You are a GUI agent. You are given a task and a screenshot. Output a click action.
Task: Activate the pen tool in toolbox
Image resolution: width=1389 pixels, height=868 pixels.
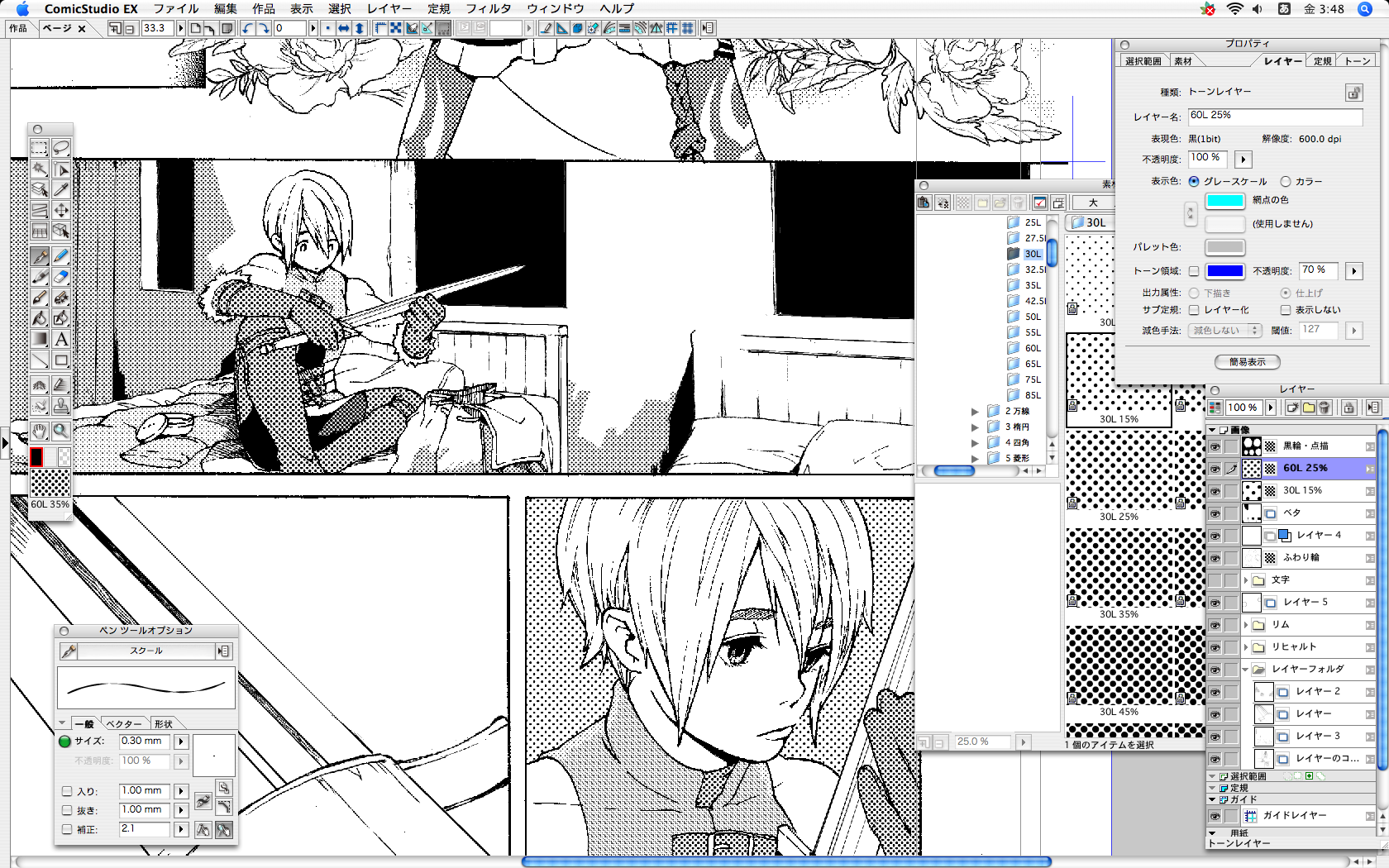coord(39,256)
